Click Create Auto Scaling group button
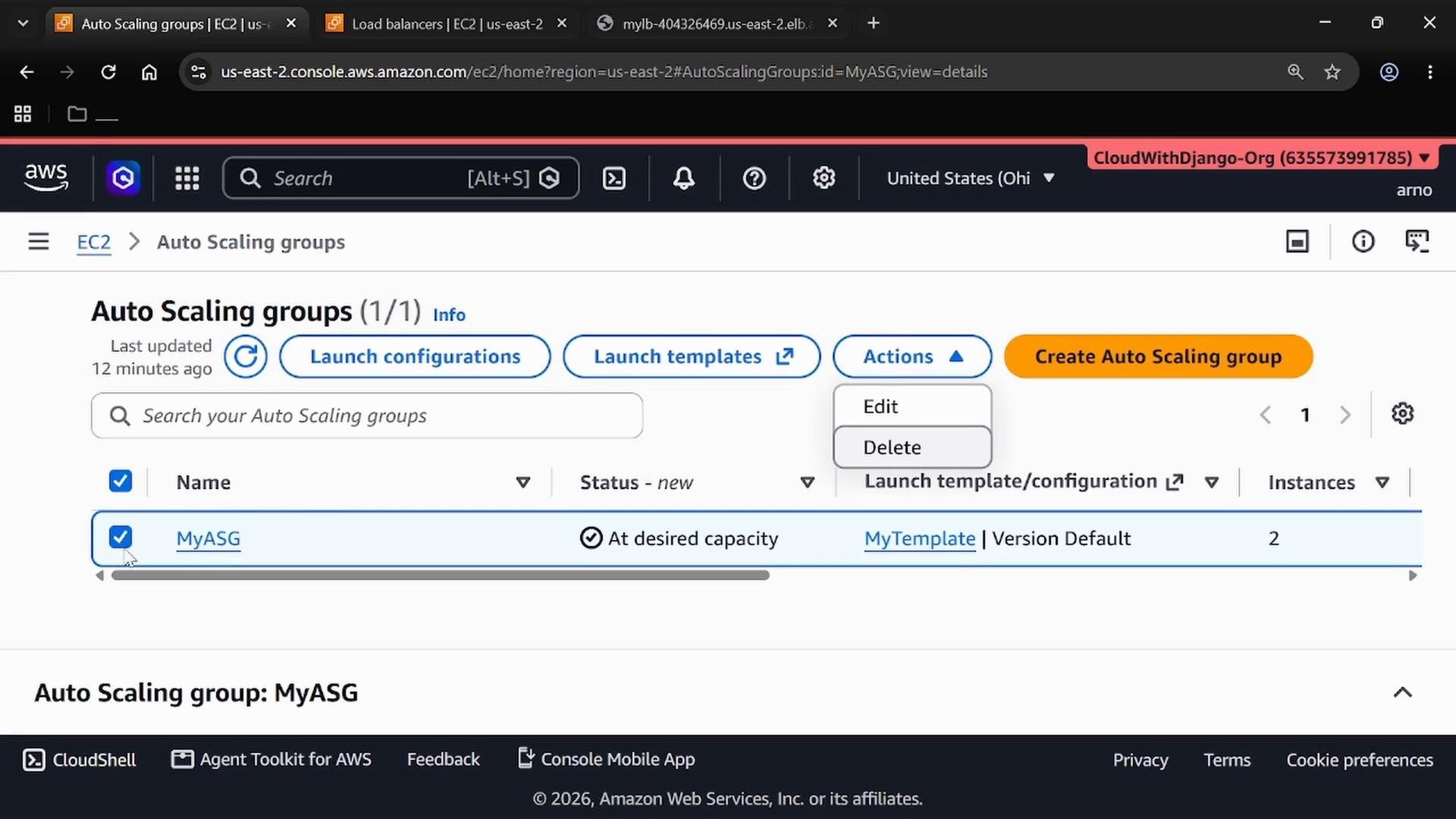1456x819 pixels. pyautogui.click(x=1158, y=356)
